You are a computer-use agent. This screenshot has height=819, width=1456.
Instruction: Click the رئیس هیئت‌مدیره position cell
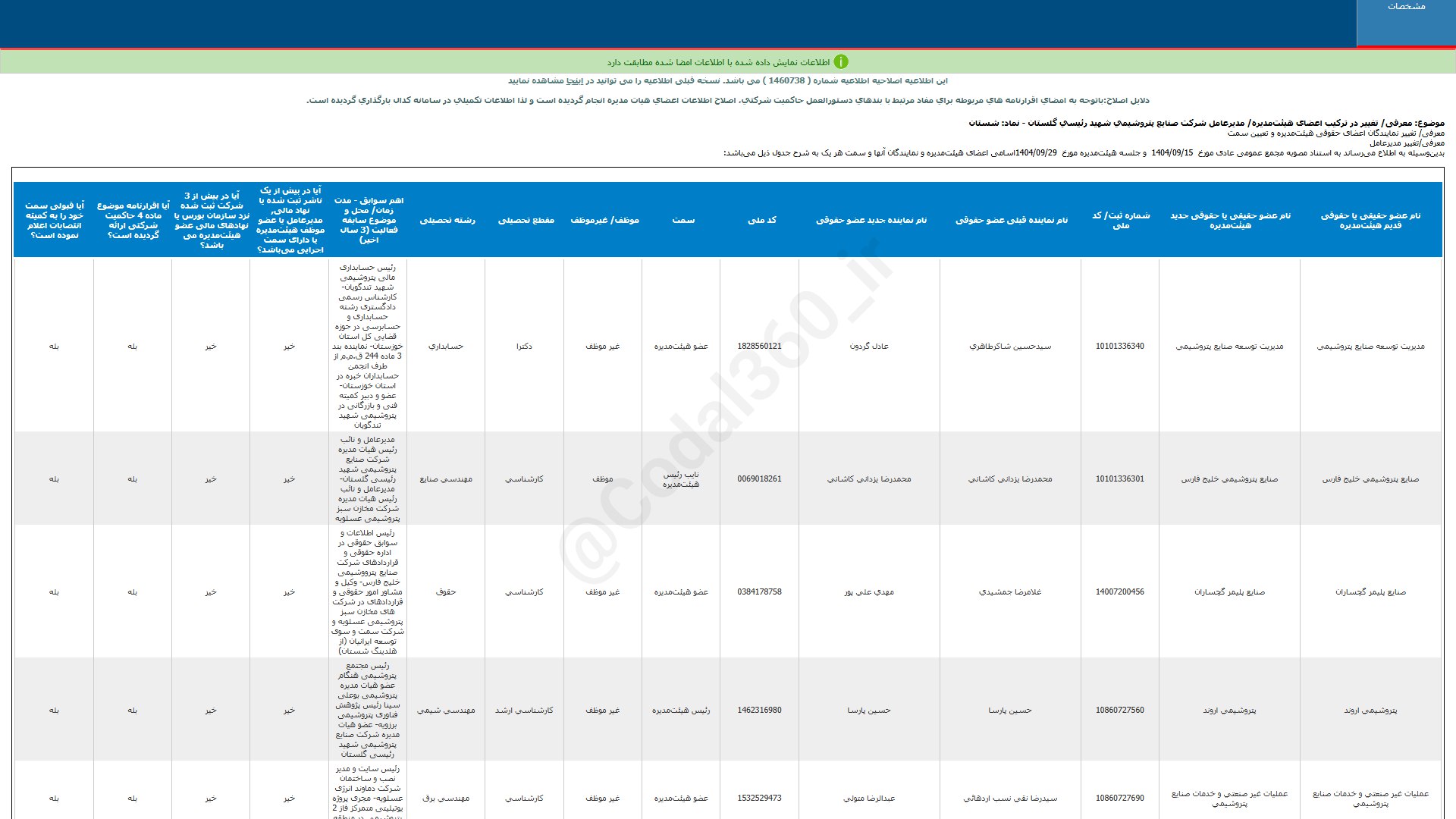(x=681, y=711)
